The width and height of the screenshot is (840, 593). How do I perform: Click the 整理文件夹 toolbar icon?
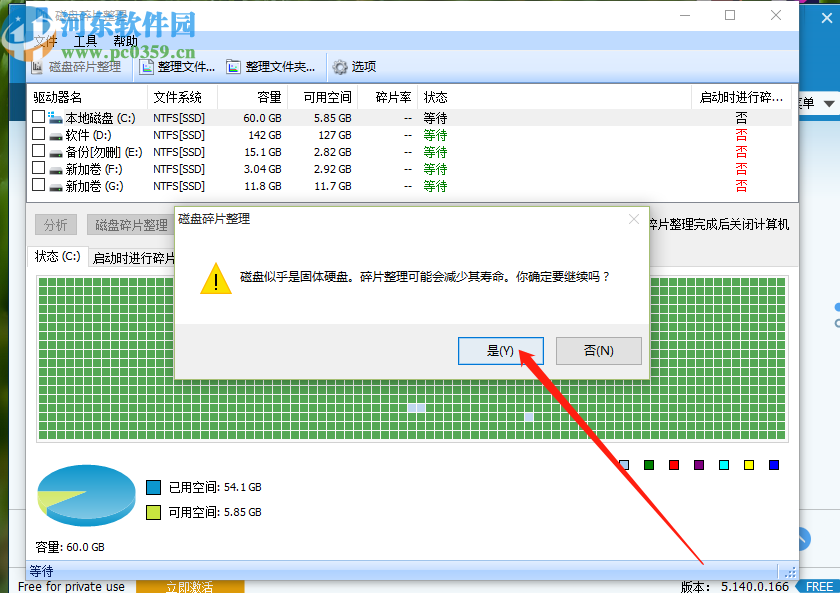tap(233, 67)
